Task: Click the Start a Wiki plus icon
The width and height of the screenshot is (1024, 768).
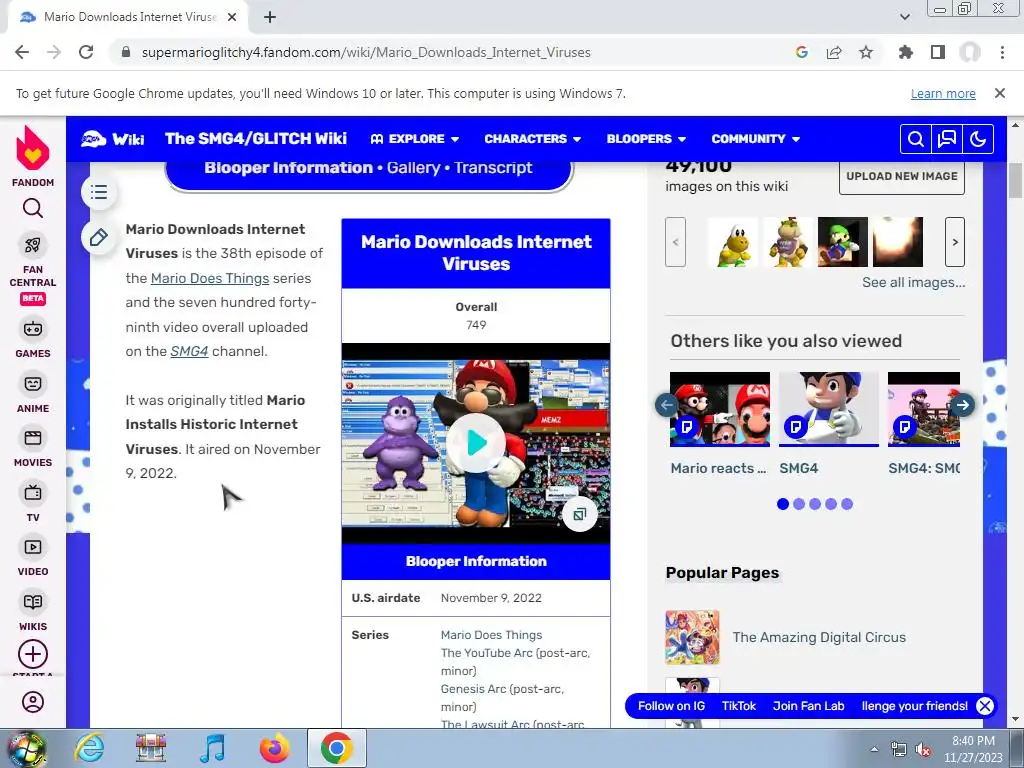Action: click(x=33, y=654)
